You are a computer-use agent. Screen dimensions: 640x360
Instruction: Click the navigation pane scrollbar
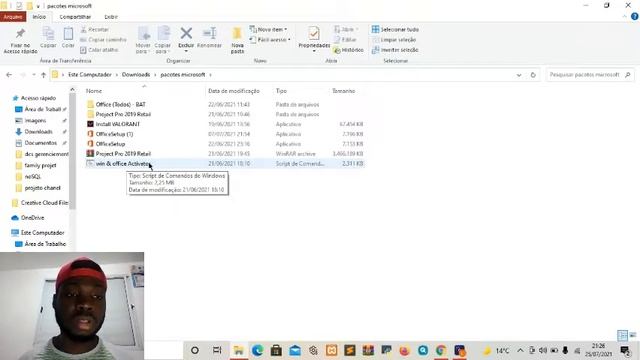pyautogui.click(x=72, y=151)
